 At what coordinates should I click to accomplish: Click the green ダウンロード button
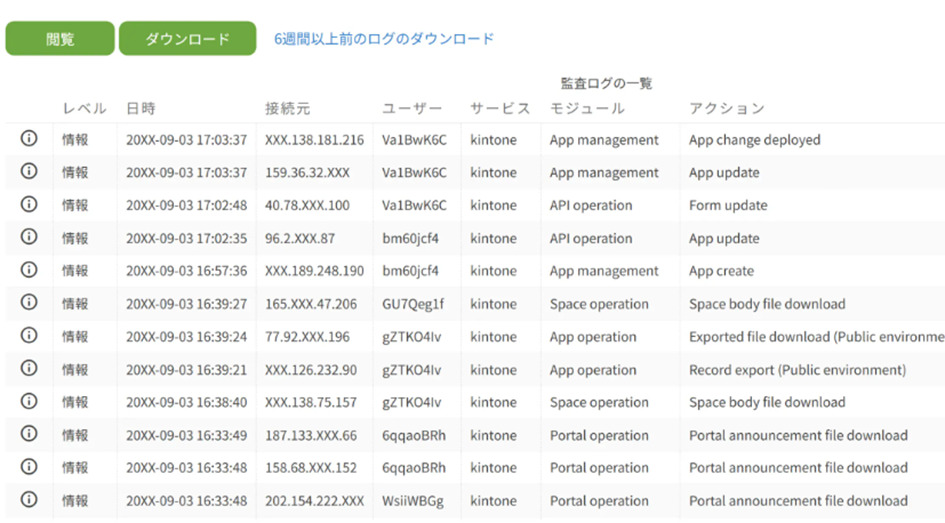187,39
